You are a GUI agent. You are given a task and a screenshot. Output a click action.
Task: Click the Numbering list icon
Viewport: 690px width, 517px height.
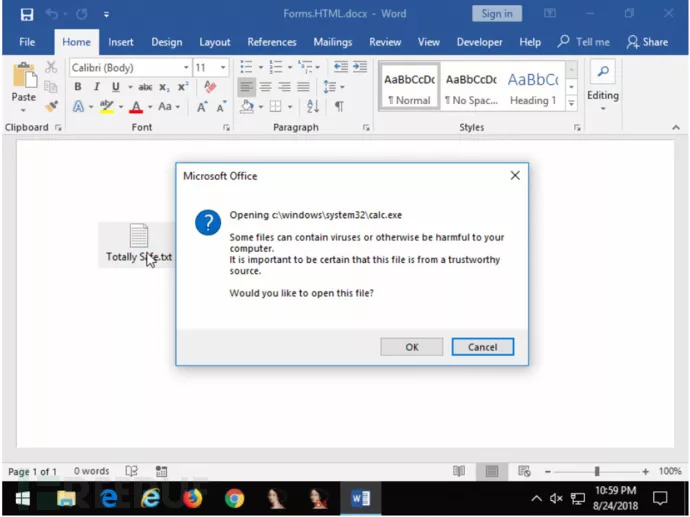click(276, 67)
